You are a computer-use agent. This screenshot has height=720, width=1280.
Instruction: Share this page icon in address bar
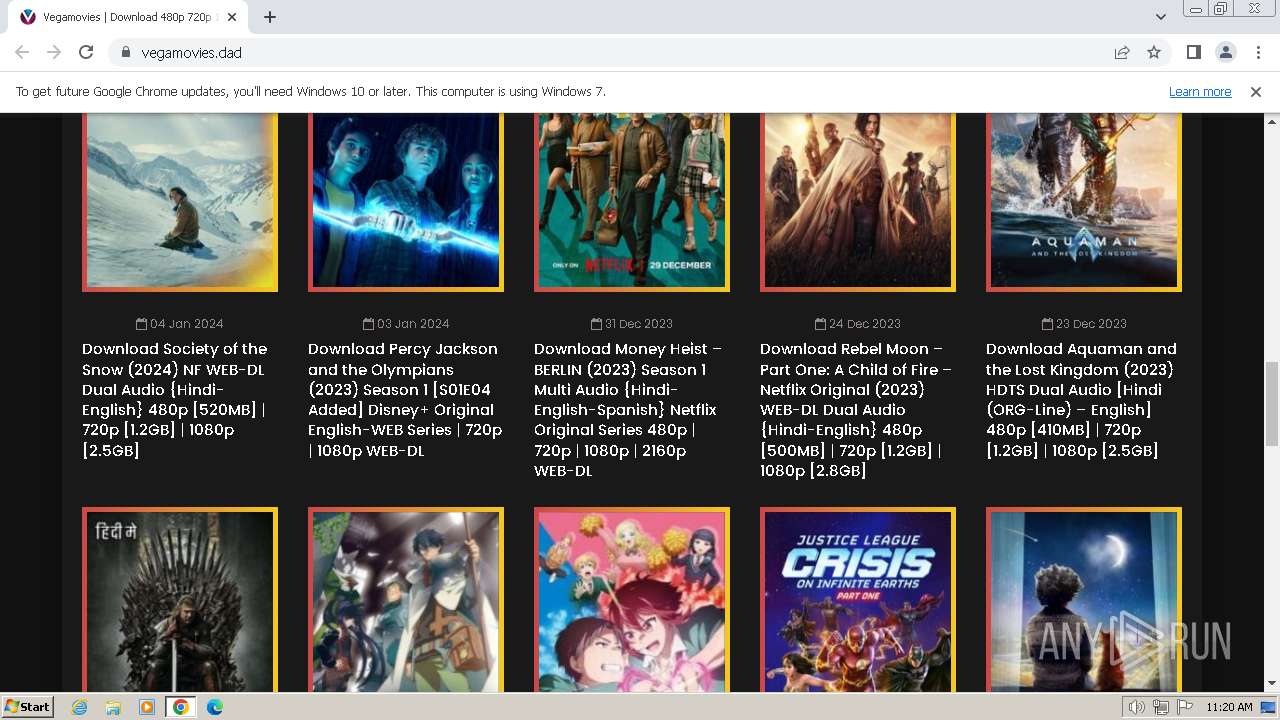click(x=1122, y=52)
